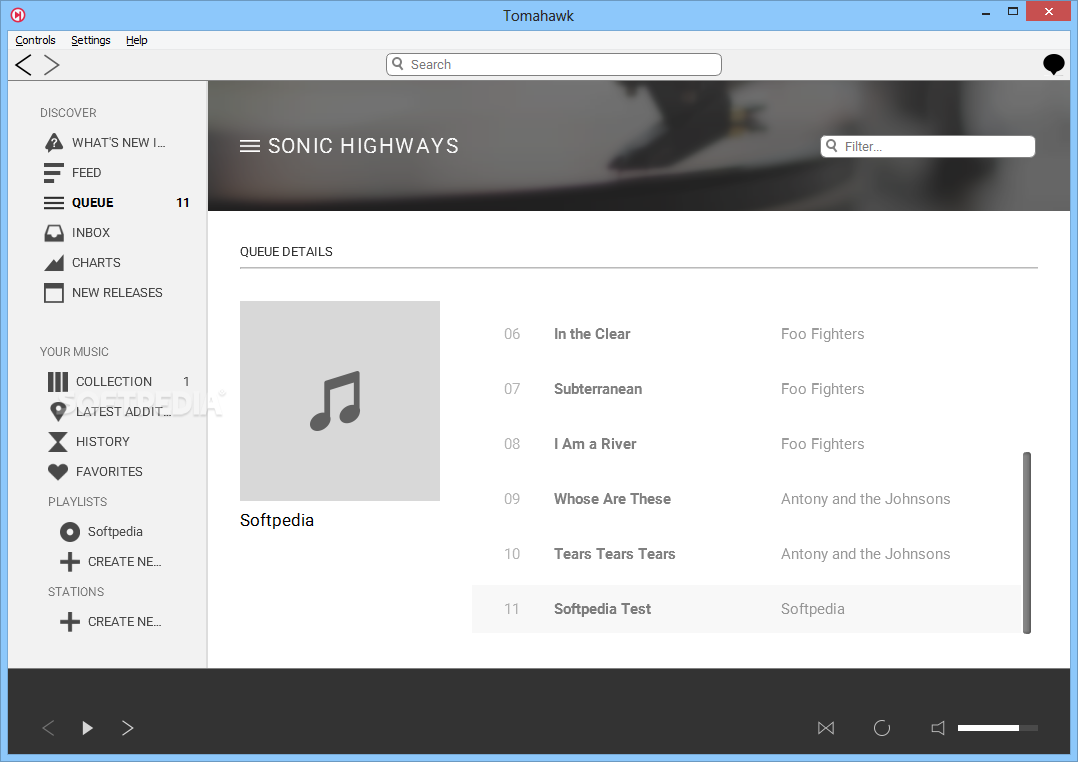Start playback with the play button
Screen dimensions: 1078x762
(87, 728)
